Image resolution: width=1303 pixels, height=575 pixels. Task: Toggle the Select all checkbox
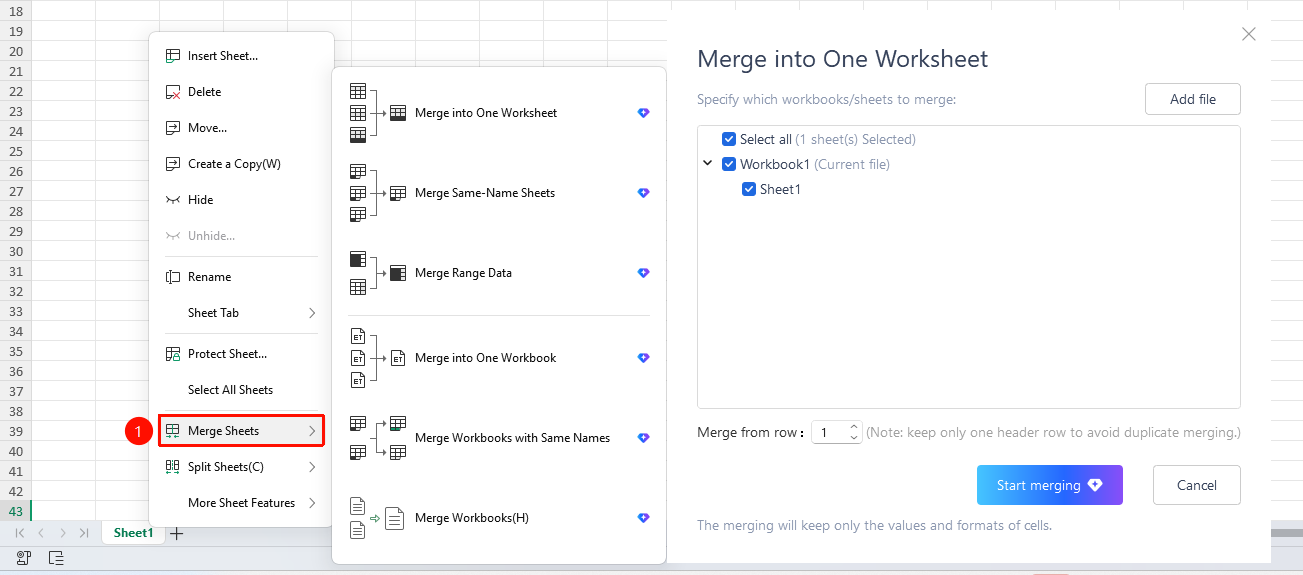tap(729, 139)
